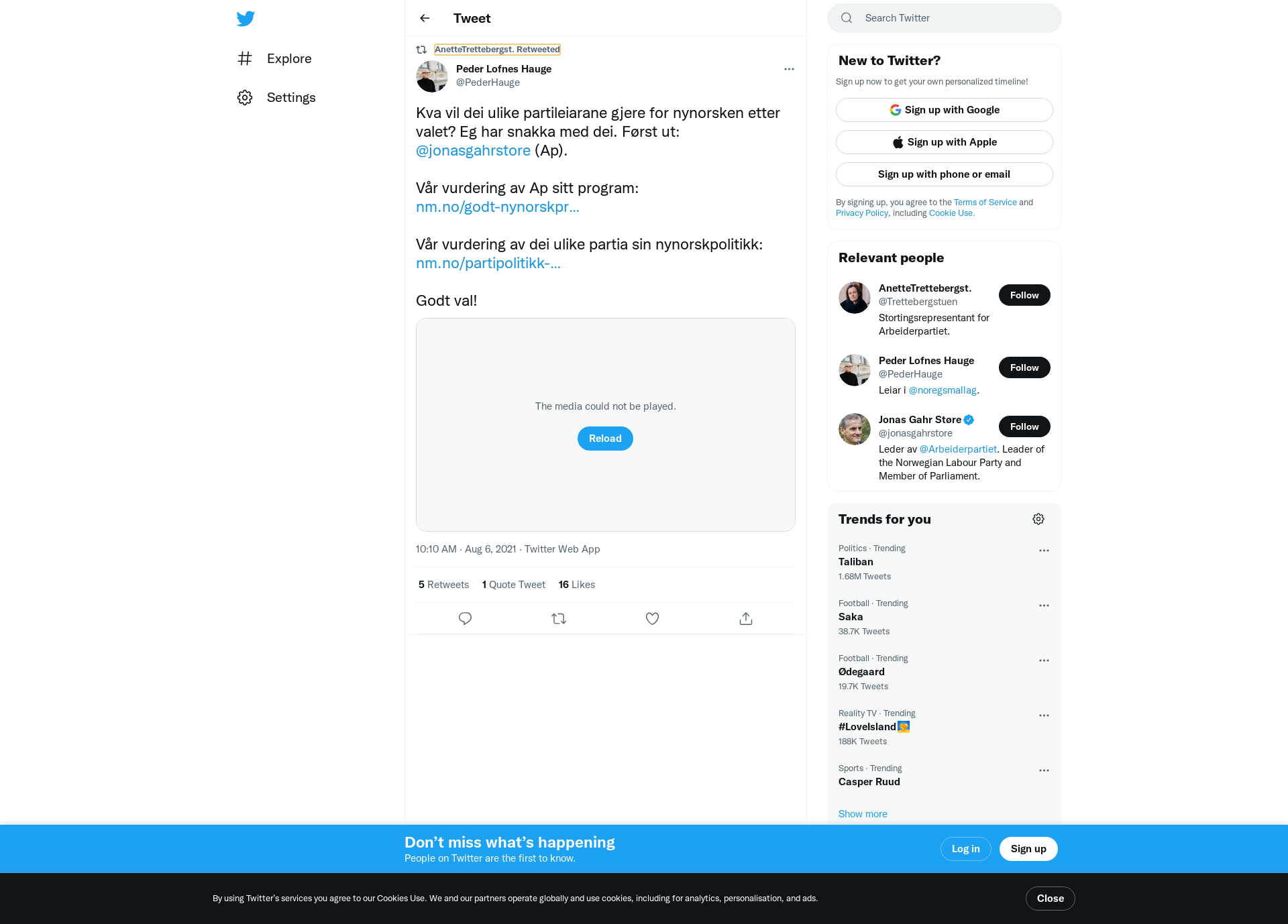Open more options for the Ødegaard trend
Image resolution: width=1288 pixels, height=924 pixels.
coord(1044,660)
